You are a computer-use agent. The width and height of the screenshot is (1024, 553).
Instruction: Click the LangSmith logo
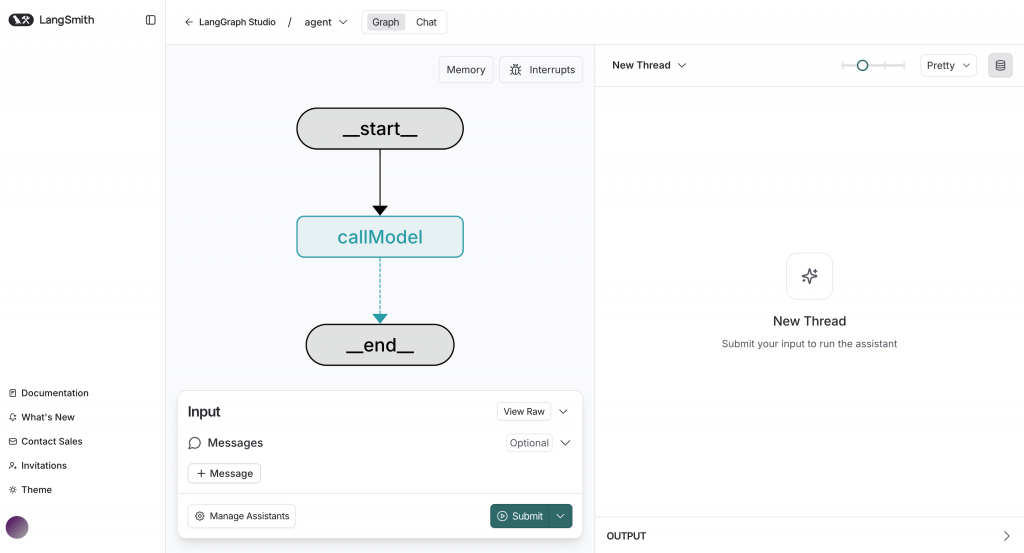click(x=51, y=20)
